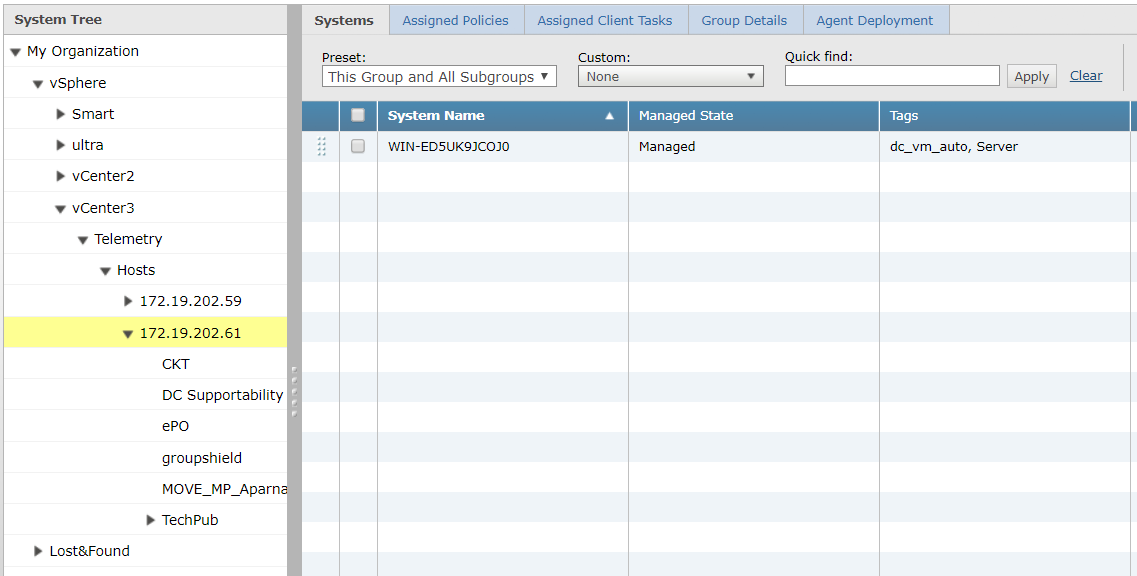
Task: Collapse the Telemetry group
Action: (83, 240)
